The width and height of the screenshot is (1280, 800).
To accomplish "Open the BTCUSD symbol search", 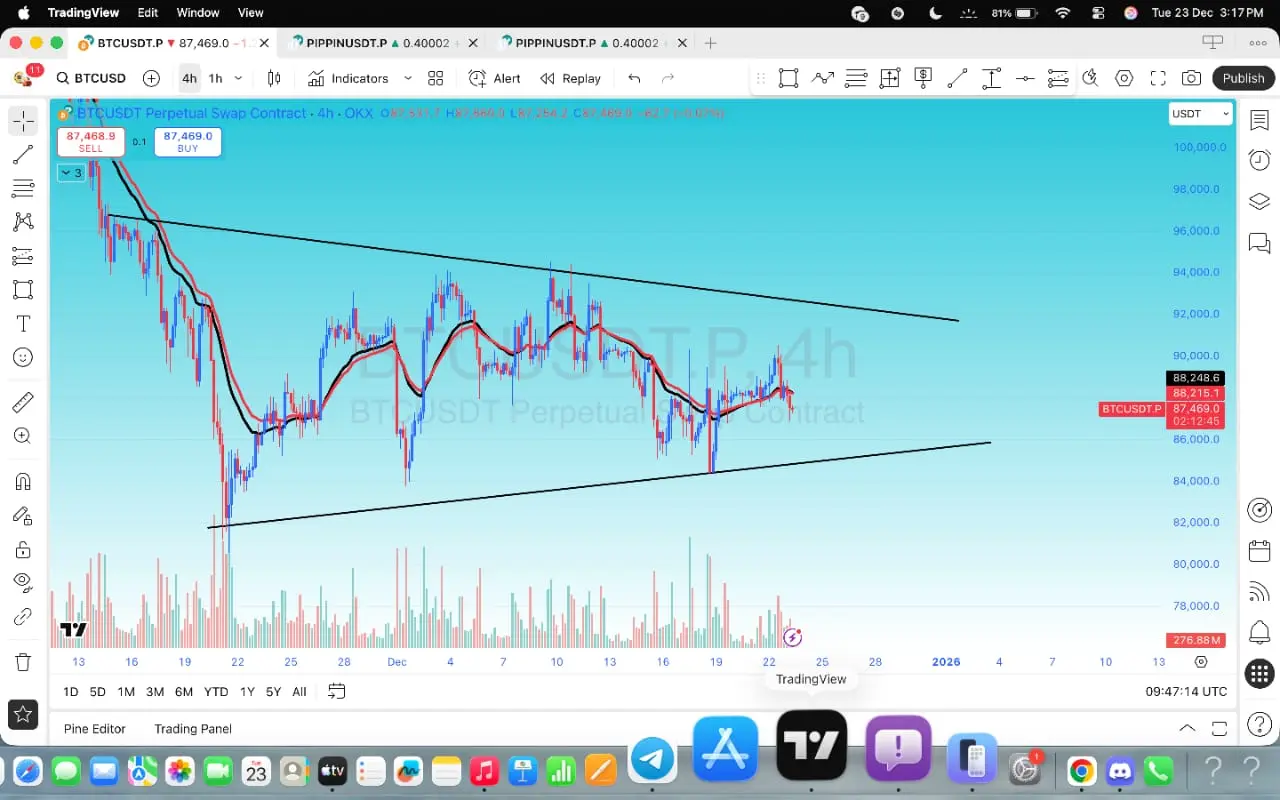I will point(91,78).
